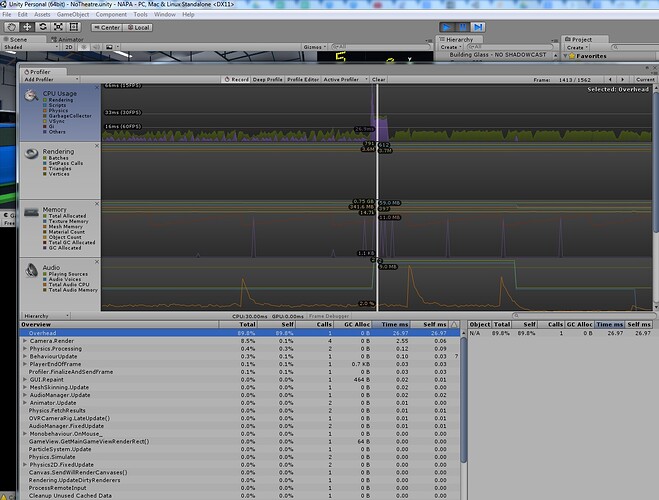This screenshot has height=500, width=659.
Task: Toggle scene audio speaker icon
Action: coord(96,47)
